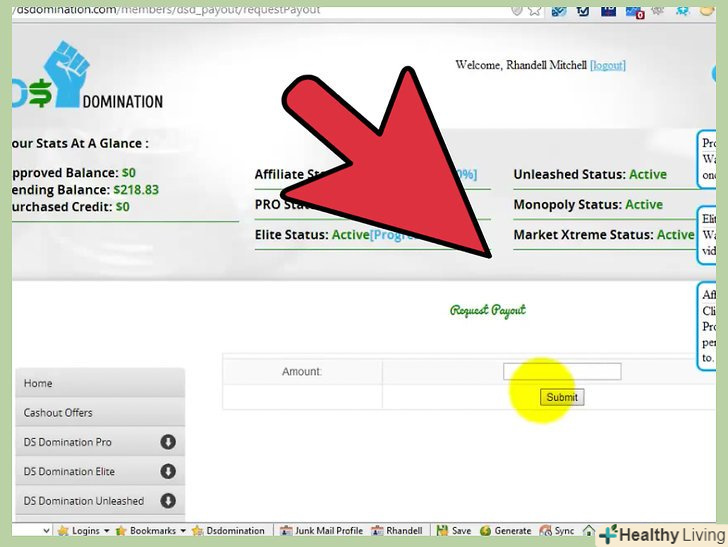Click the browser address bar URL

coord(167,10)
